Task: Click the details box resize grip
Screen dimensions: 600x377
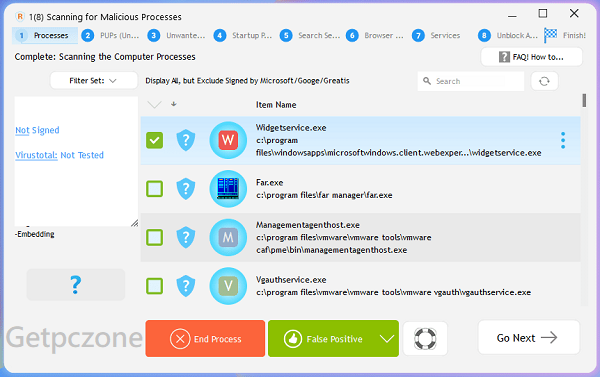Action: coord(134,223)
